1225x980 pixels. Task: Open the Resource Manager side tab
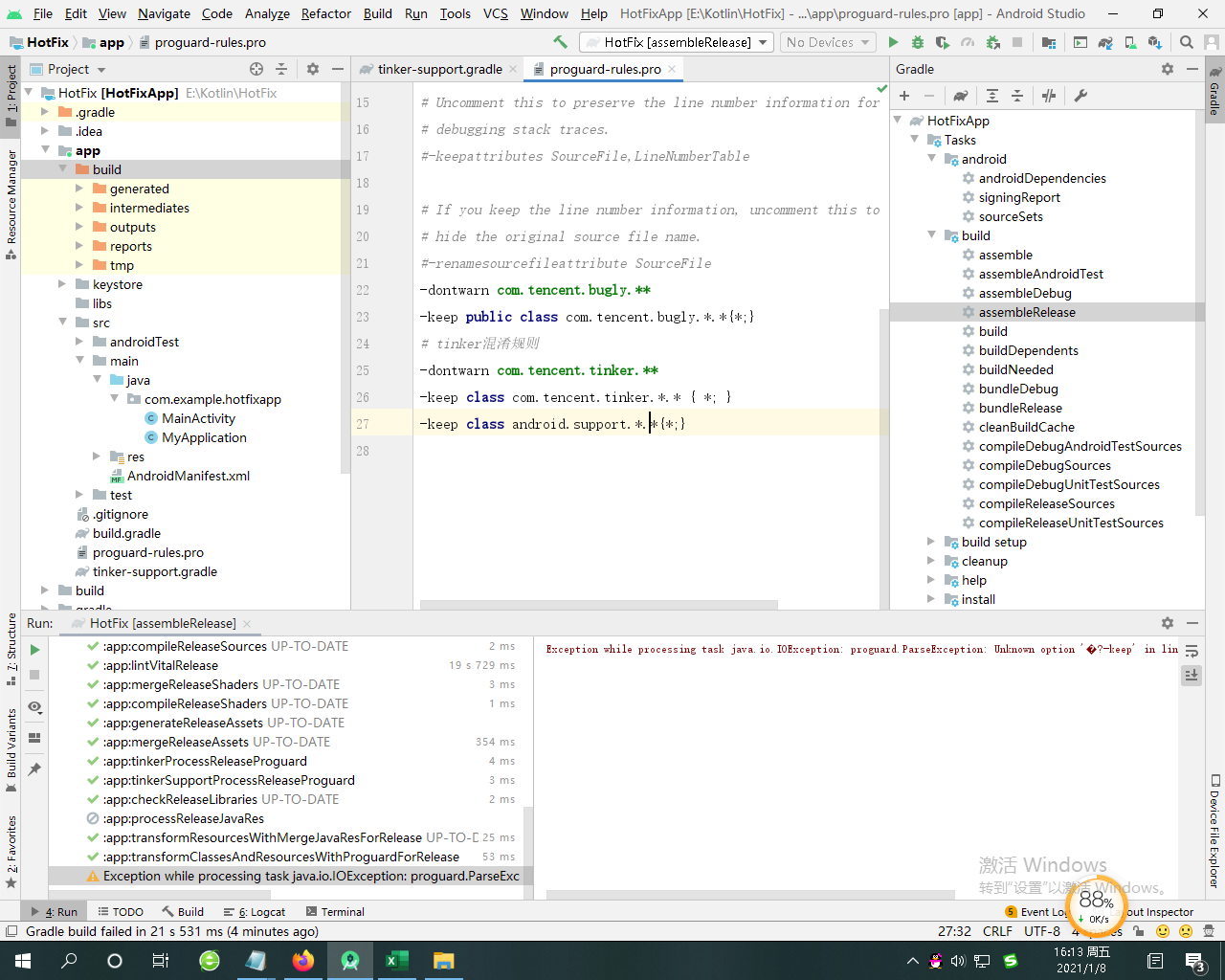tap(11, 204)
